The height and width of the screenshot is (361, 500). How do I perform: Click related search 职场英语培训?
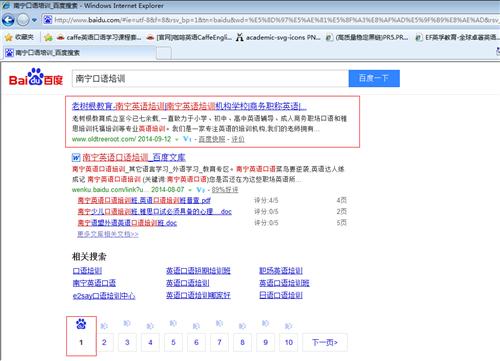click(x=281, y=271)
